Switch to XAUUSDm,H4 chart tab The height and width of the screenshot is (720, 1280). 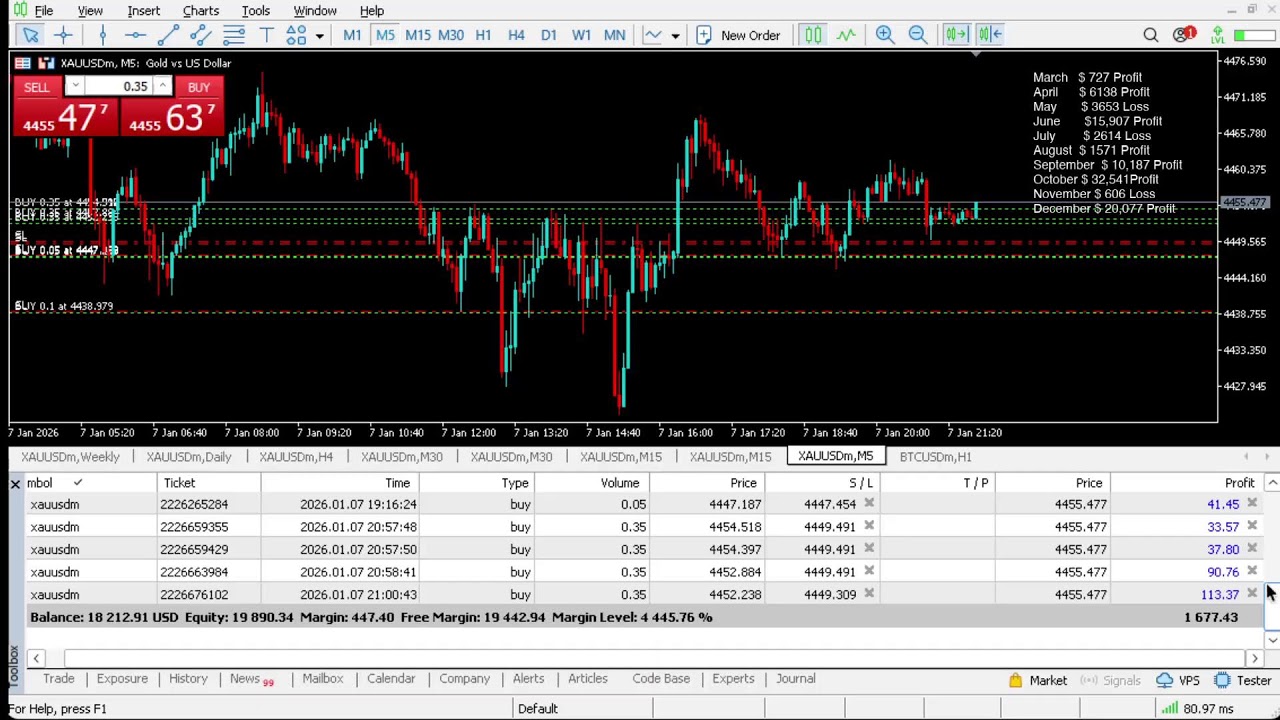(x=296, y=457)
